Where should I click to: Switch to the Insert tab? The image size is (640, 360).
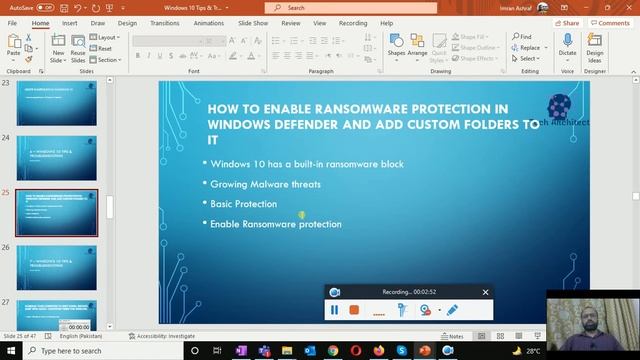click(x=69, y=23)
